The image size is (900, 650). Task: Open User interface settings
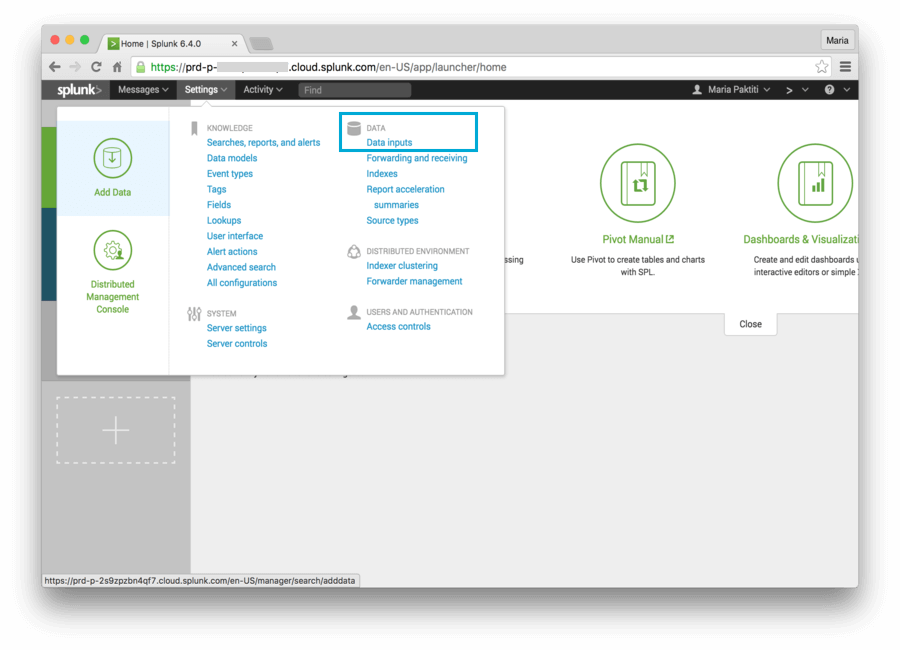(235, 236)
